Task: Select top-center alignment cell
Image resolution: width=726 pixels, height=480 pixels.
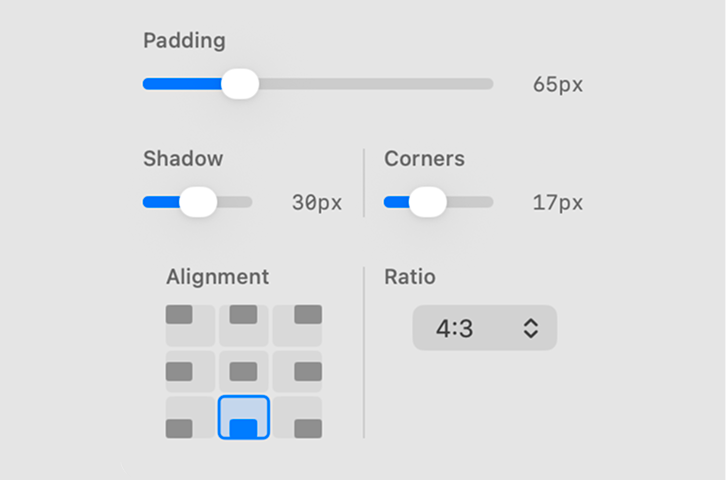Action: tap(244, 325)
